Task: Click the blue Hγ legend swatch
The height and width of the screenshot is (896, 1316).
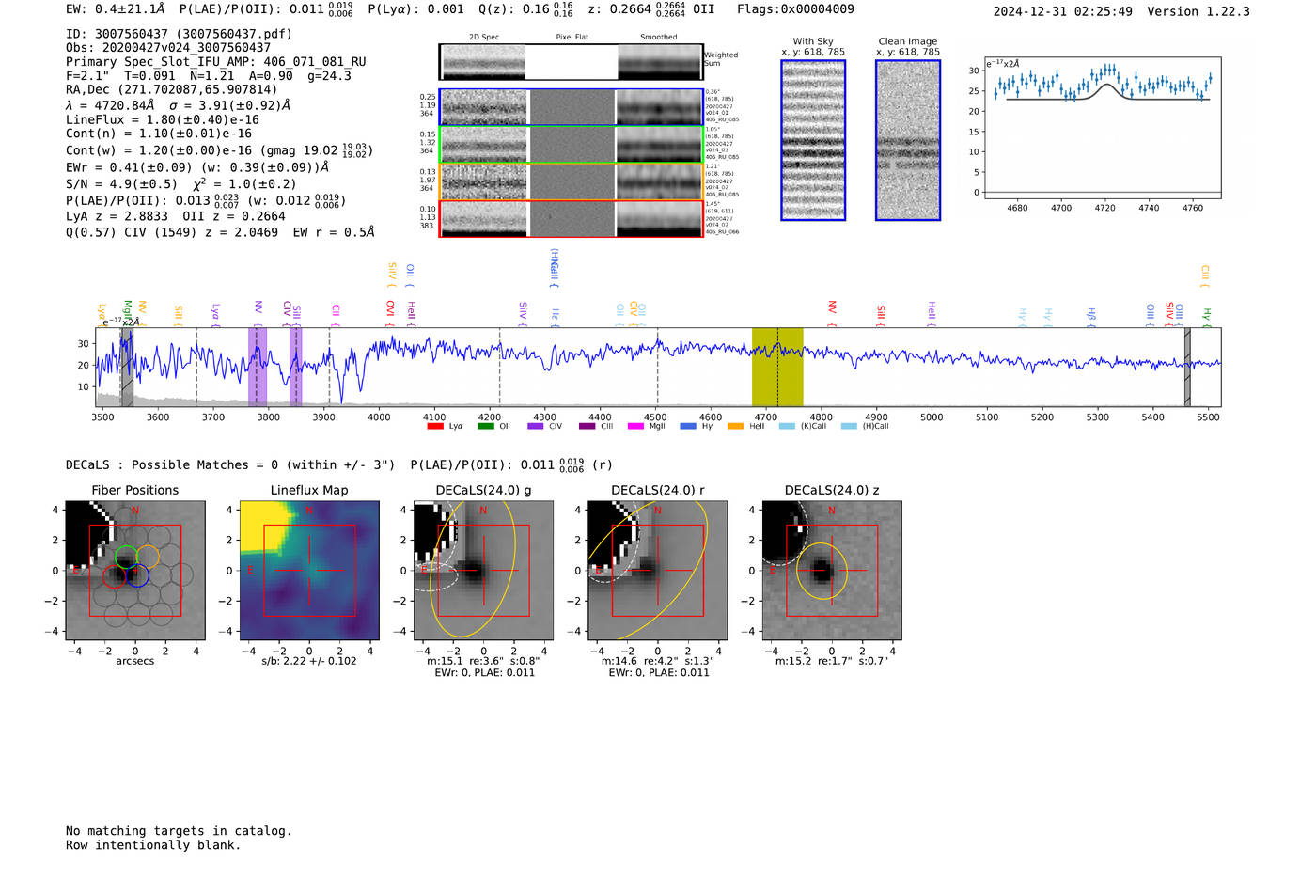Action: (x=688, y=427)
